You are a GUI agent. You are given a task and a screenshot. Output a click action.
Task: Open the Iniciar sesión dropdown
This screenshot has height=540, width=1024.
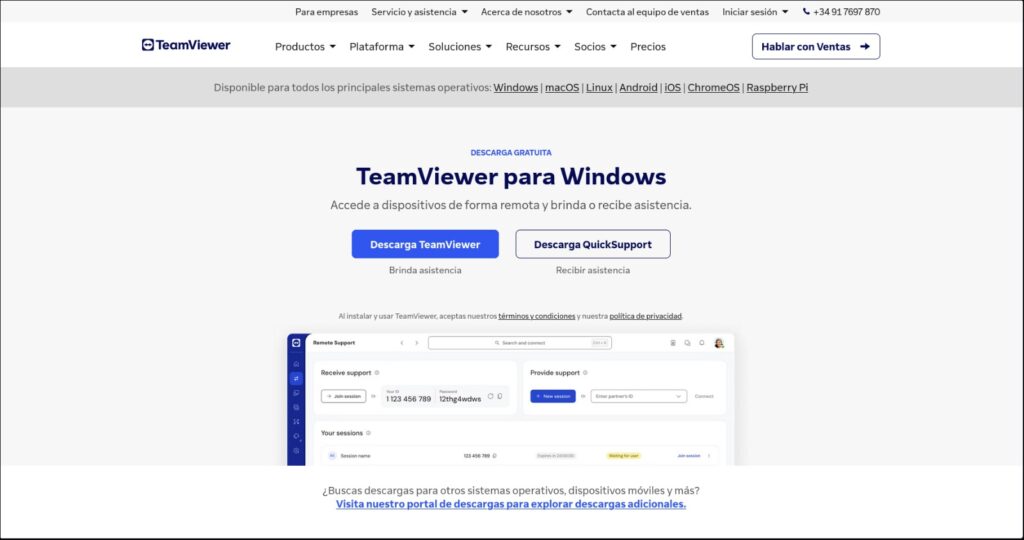click(x=755, y=12)
